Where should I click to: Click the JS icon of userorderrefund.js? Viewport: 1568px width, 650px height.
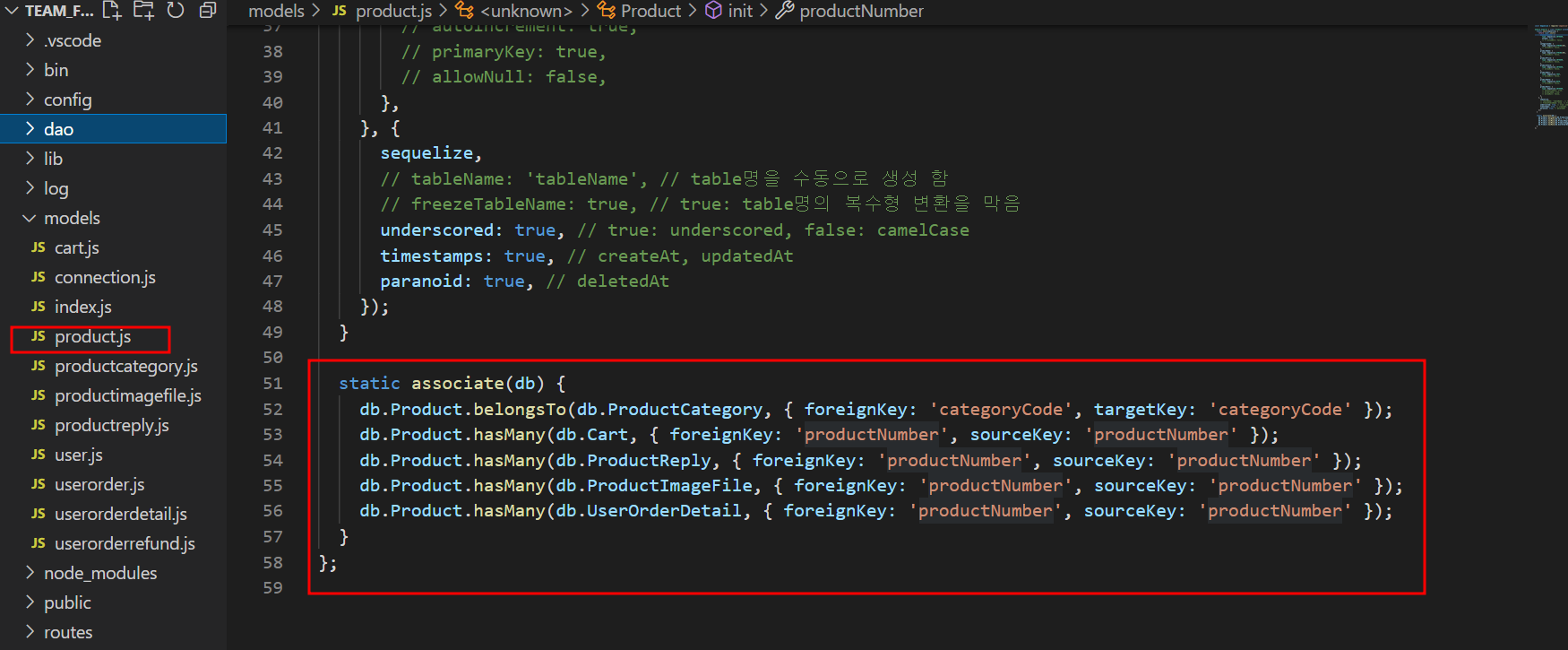pyautogui.click(x=39, y=543)
